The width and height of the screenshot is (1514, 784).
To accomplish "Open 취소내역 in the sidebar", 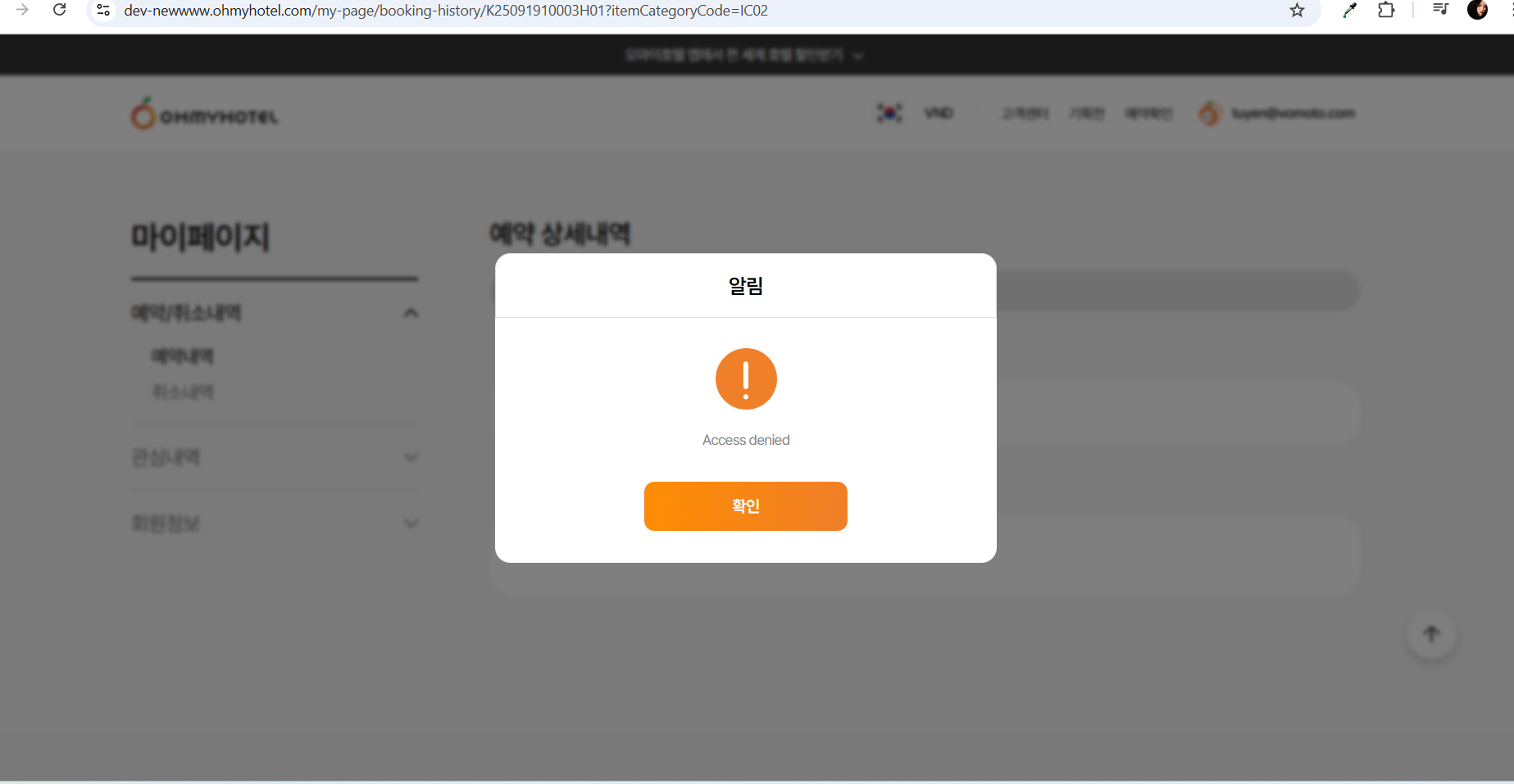I will (x=183, y=392).
